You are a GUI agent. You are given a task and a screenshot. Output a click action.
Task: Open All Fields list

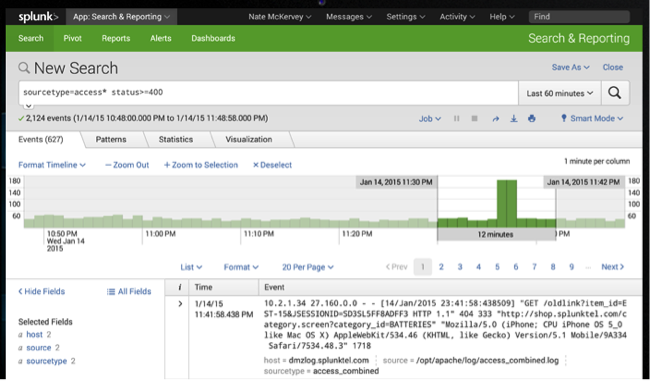coord(129,292)
